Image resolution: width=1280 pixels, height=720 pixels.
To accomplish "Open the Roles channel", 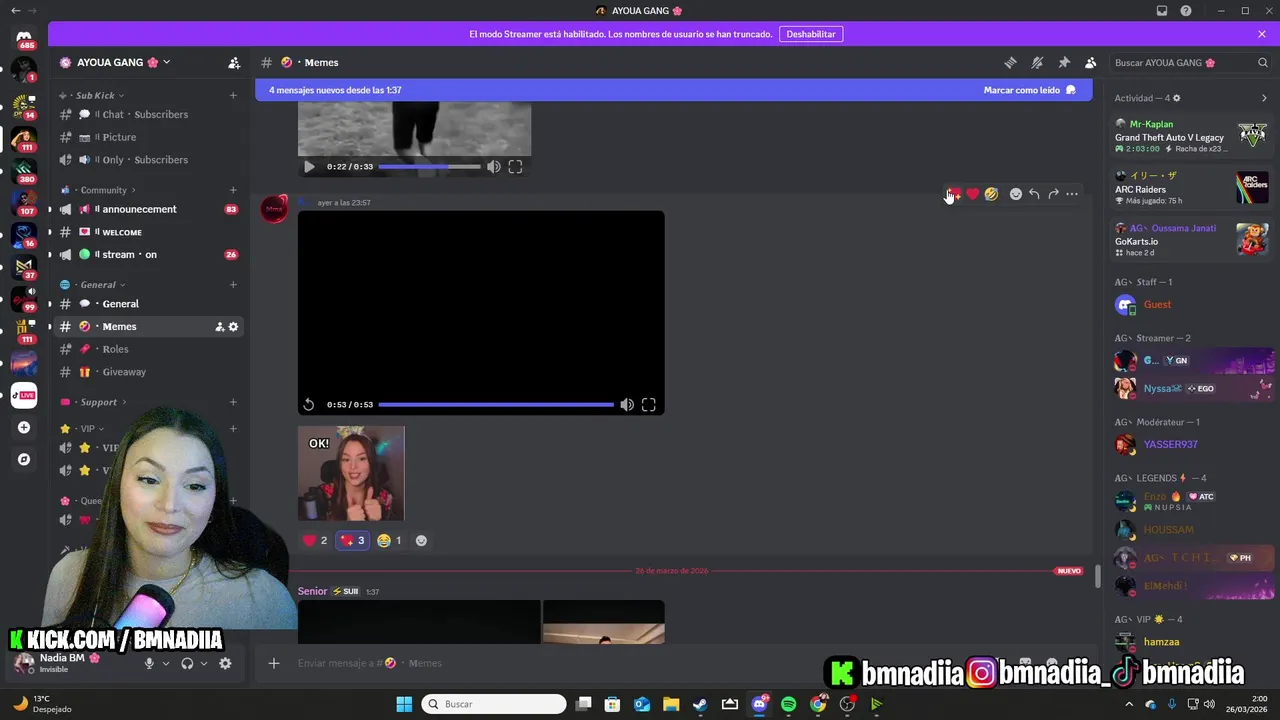I will click(x=148, y=349).
